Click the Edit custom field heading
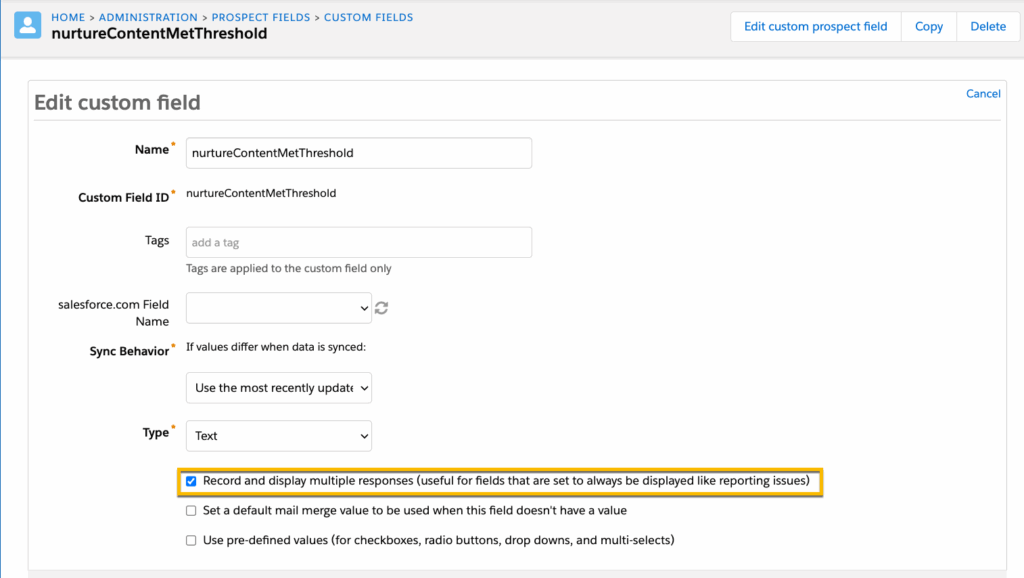The image size is (1024, 578). click(117, 103)
